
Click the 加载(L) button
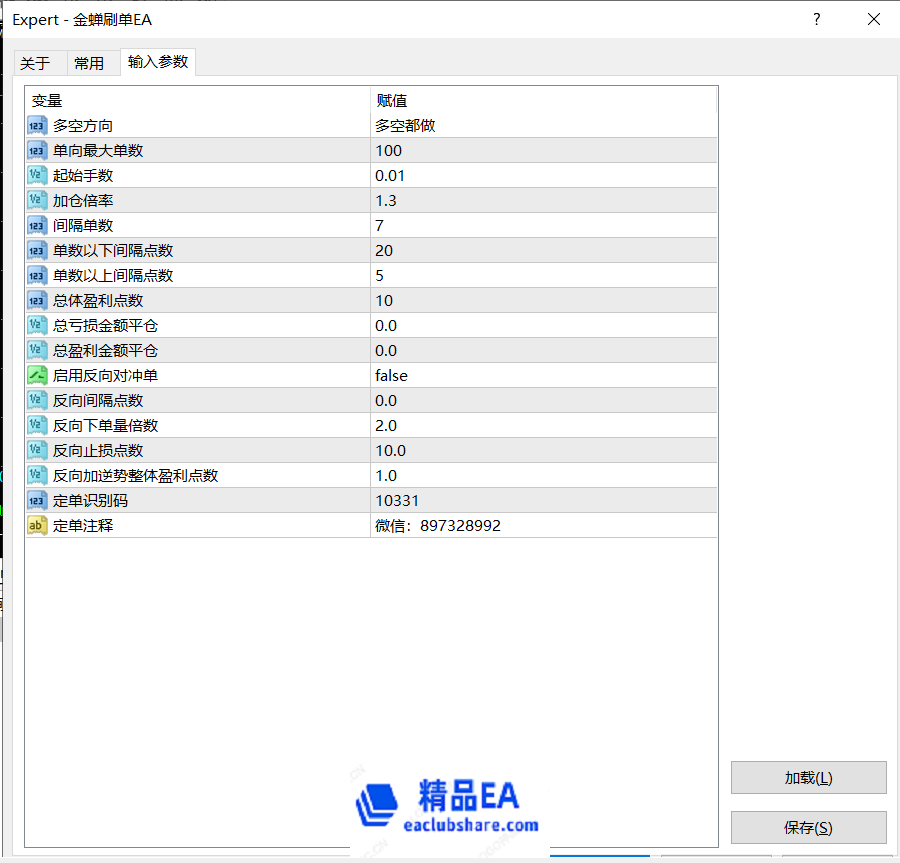[x=808, y=777]
